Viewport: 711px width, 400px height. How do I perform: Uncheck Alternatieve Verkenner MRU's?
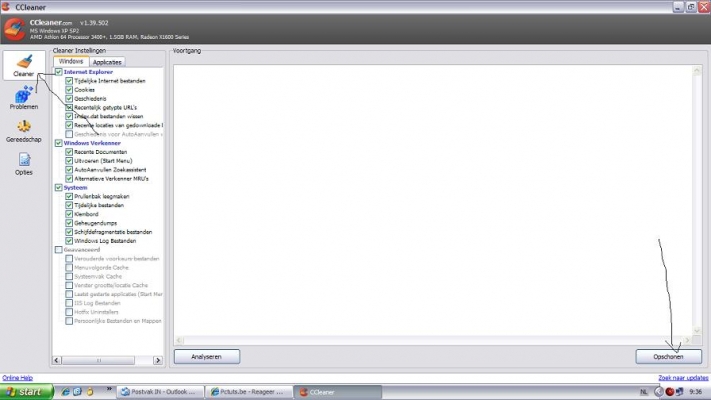[x=69, y=179]
